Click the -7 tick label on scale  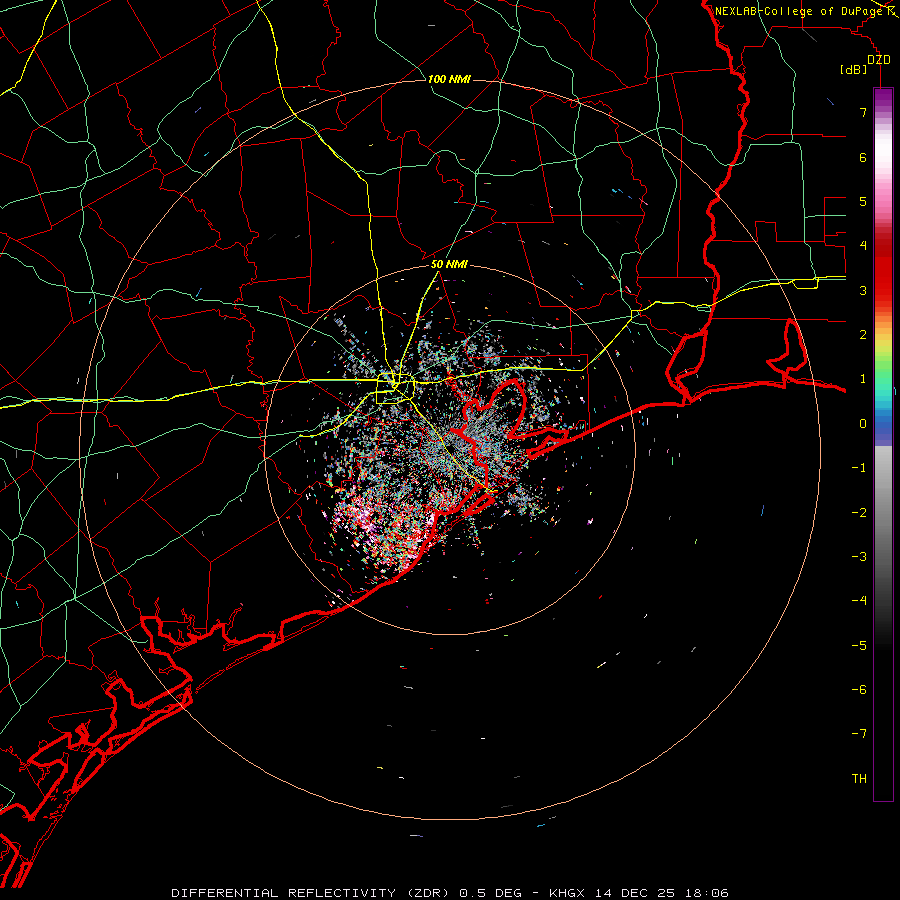point(859,734)
